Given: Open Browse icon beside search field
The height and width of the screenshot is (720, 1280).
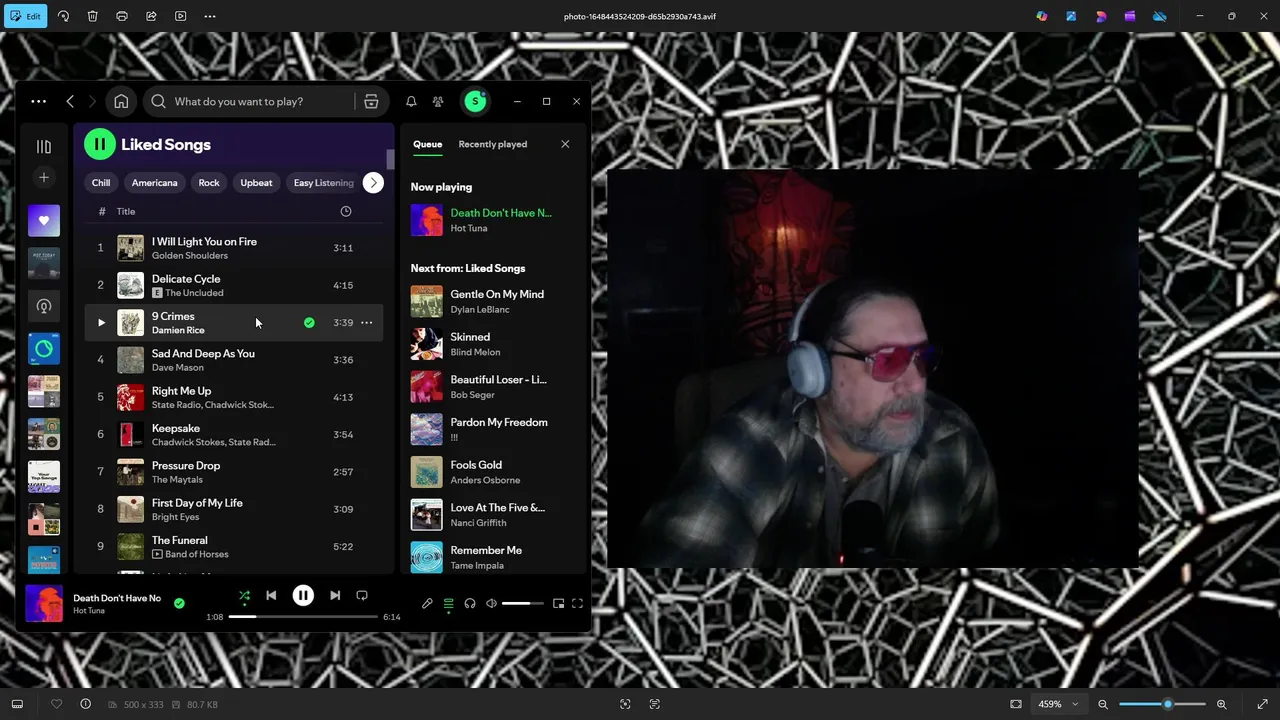Looking at the screenshot, I should pos(371,101).
